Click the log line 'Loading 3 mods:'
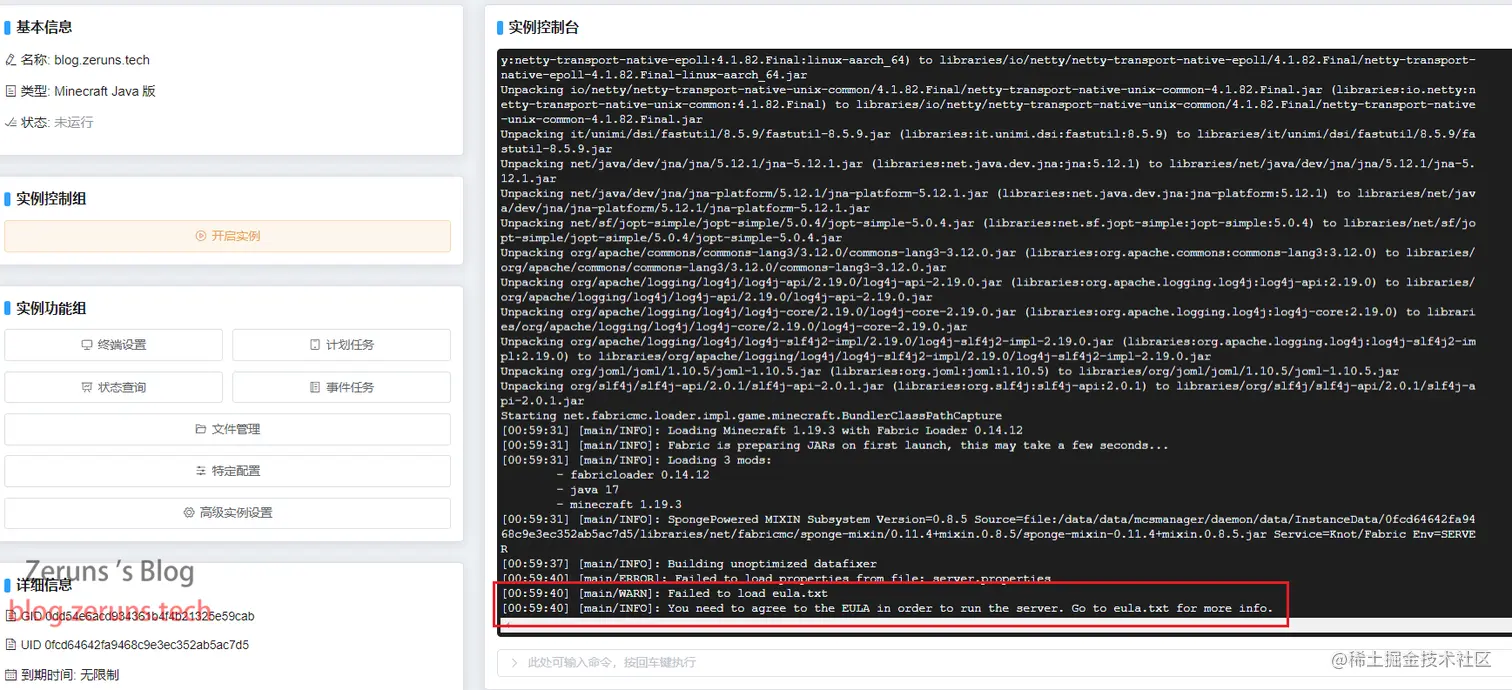 click(636, 460)
